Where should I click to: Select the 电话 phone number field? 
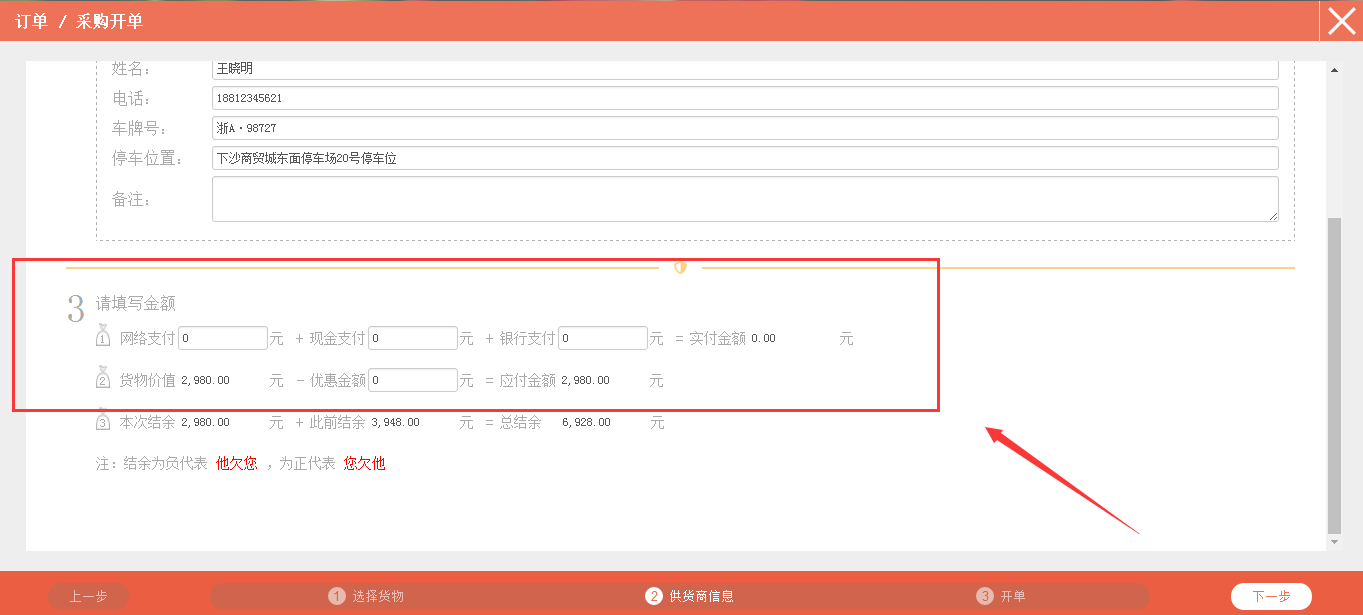[745, 98]
